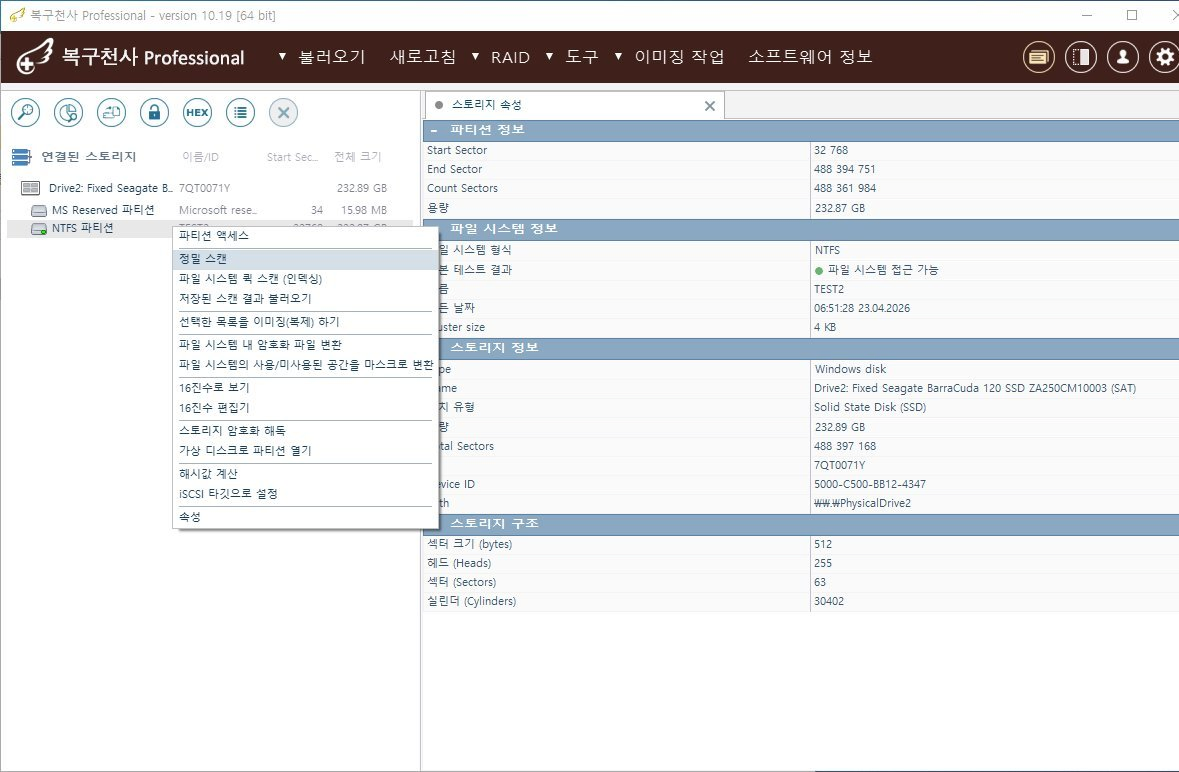1179x772 pixels.
Task: Open the settings gear icon
Action: (x=1164, y=57)
